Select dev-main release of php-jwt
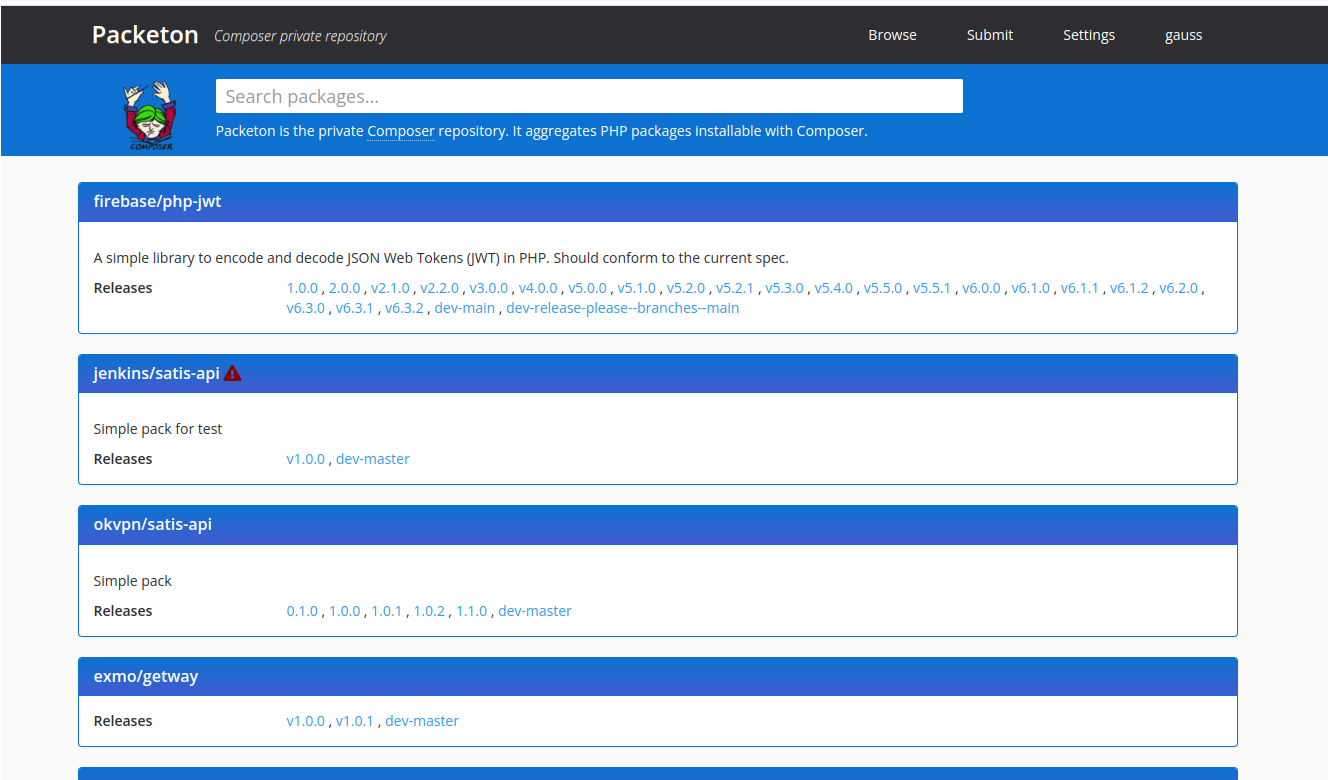Image resolution: width=1328 pixels, height=780 pixels. (x=464, y=308)
